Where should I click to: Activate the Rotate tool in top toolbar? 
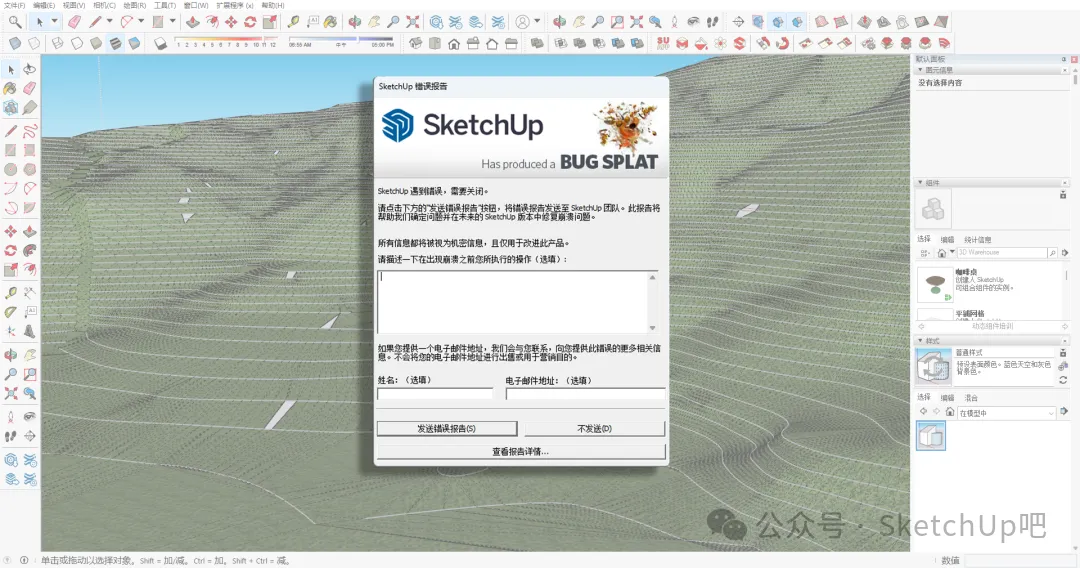tap(250, 21)
